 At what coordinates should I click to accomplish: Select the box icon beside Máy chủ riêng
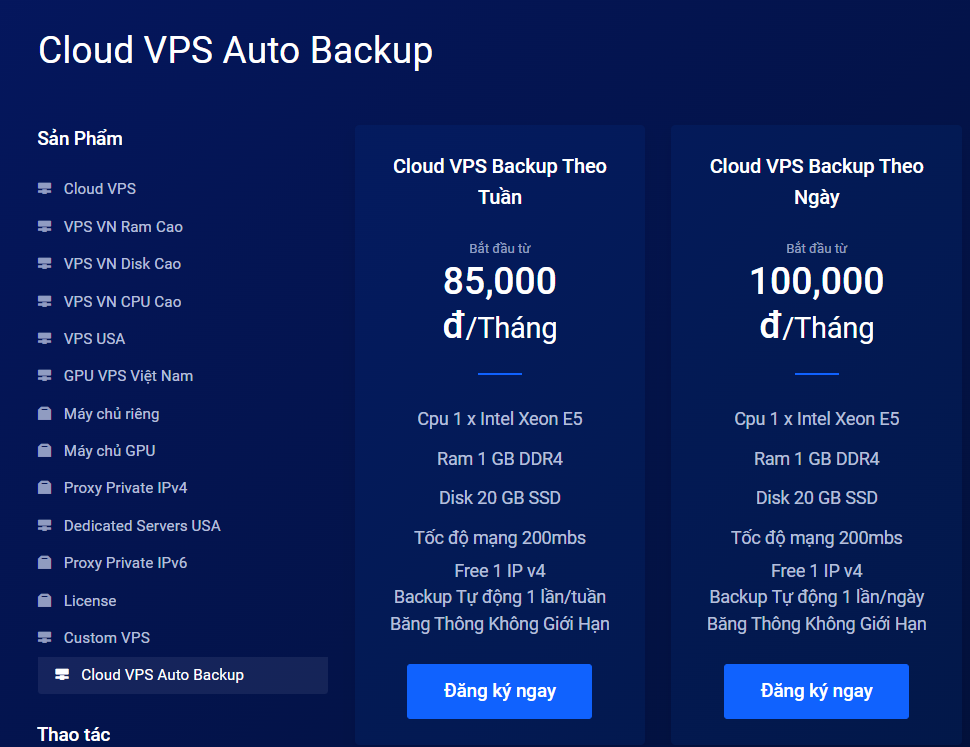[45, 414]
